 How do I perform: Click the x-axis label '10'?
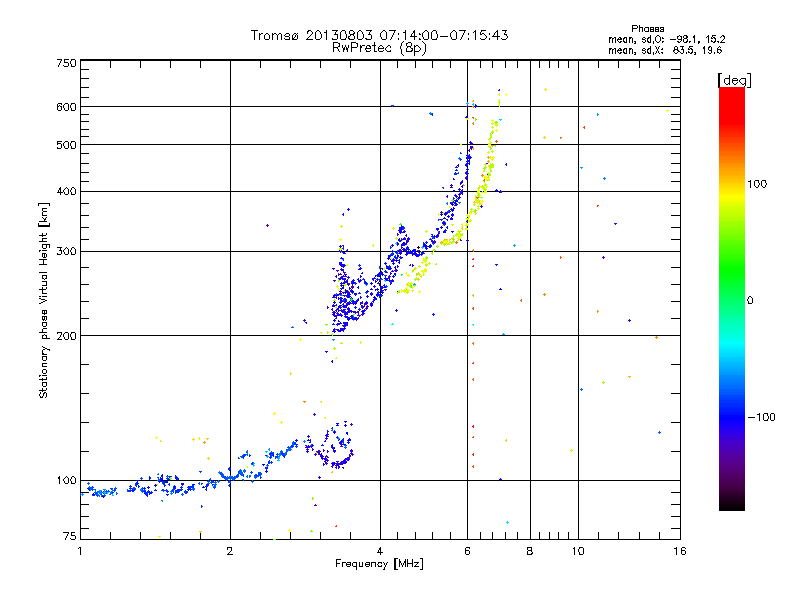578,551
